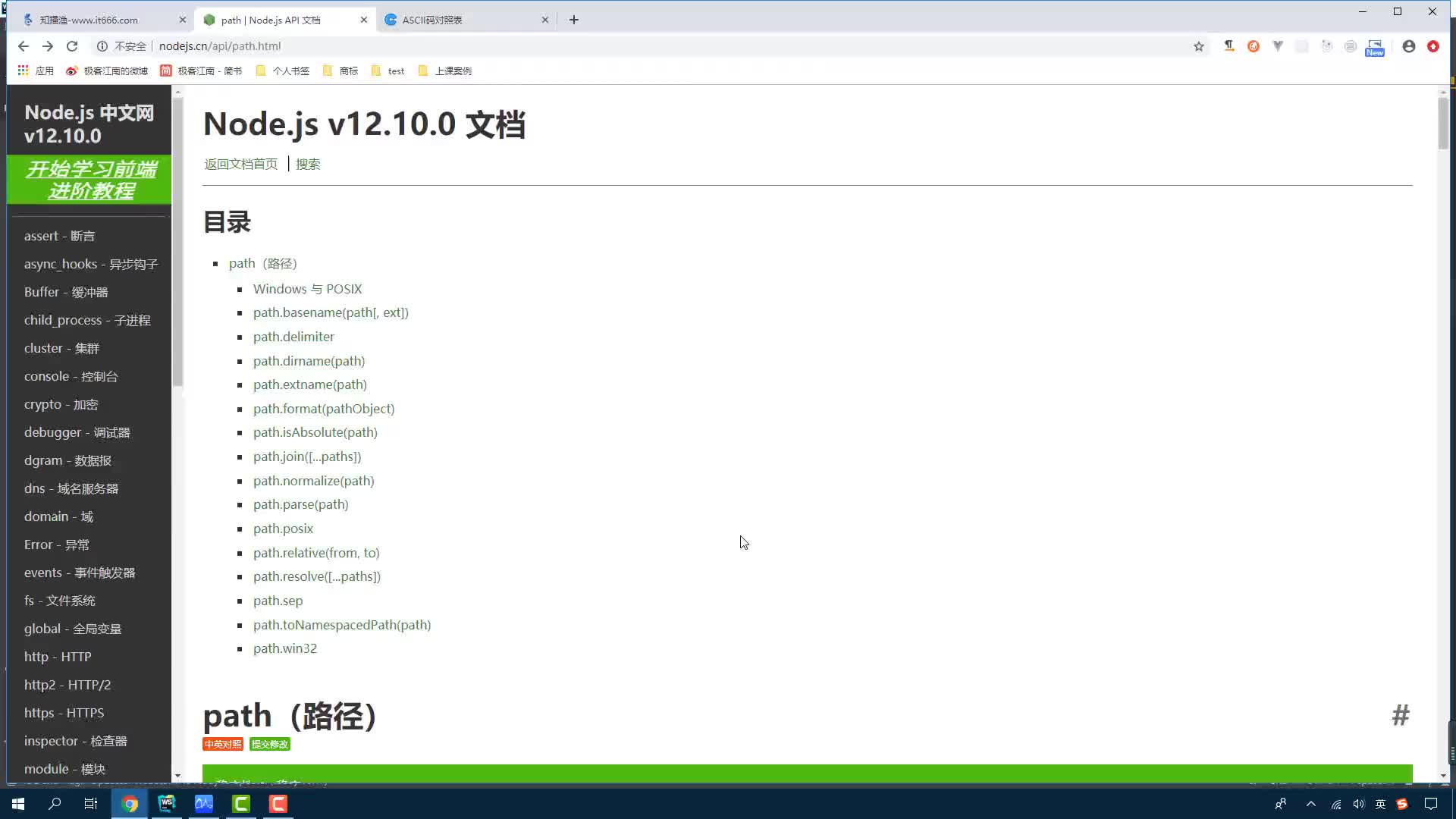Open http - HTTP in sidebar

pos(58,657)
